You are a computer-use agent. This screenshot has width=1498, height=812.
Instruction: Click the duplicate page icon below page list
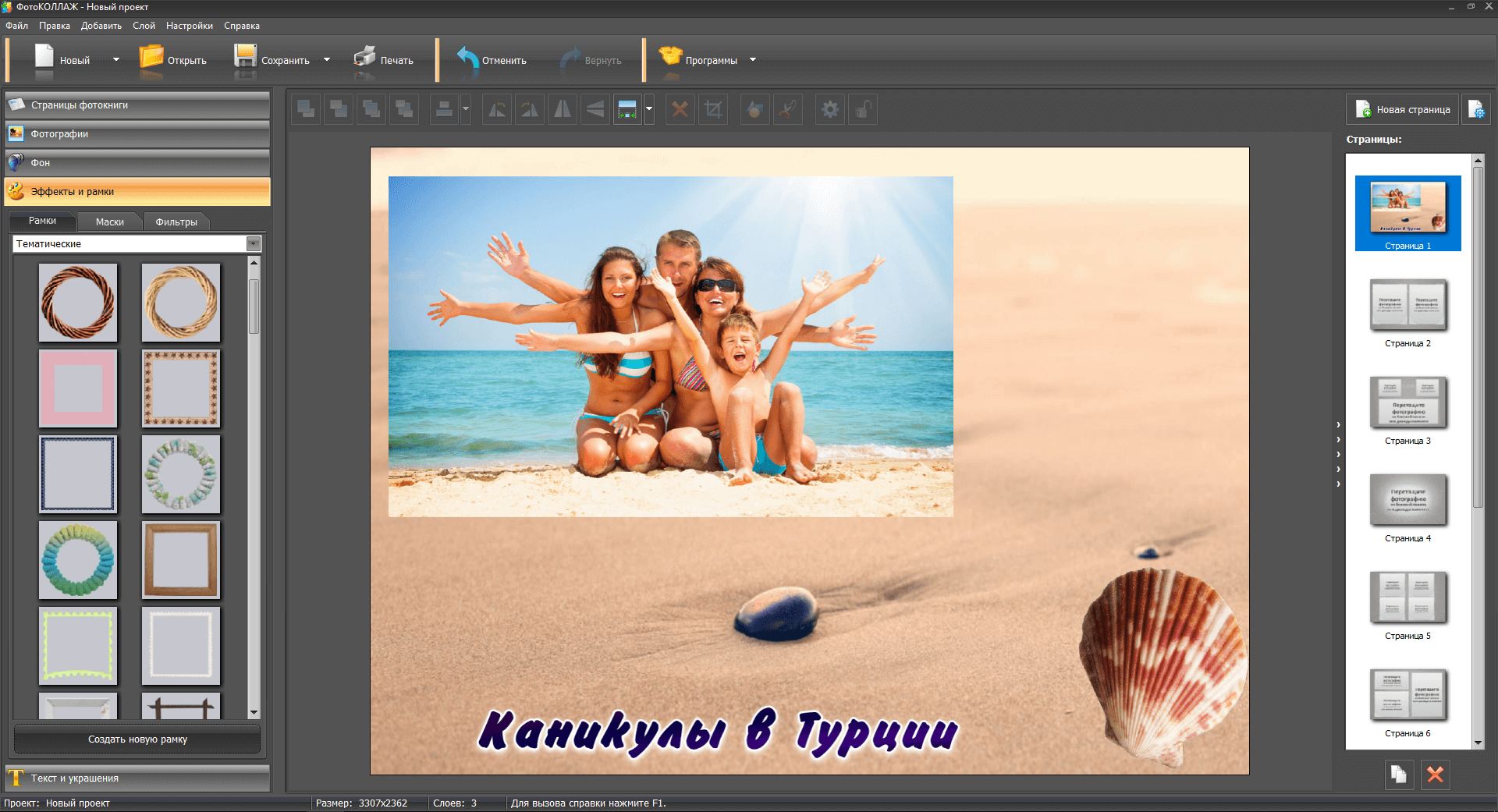click(x=1399, y=775)
